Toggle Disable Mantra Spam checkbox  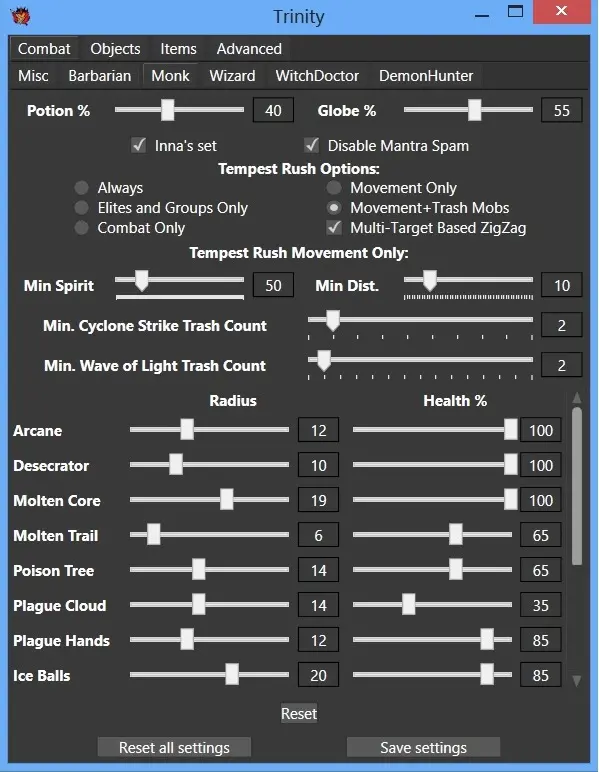(312, 145)
